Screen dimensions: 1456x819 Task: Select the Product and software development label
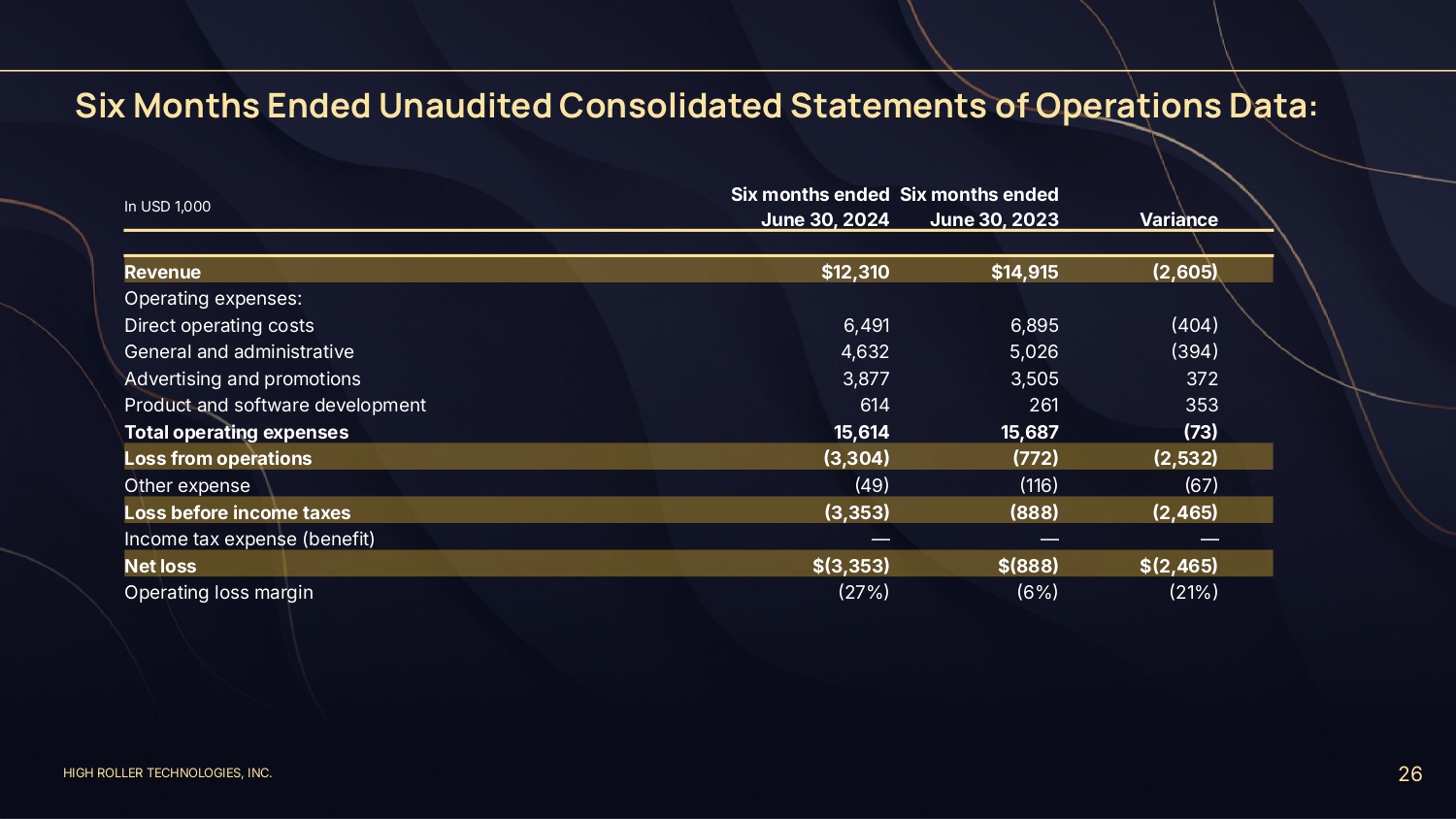point(275,405)
